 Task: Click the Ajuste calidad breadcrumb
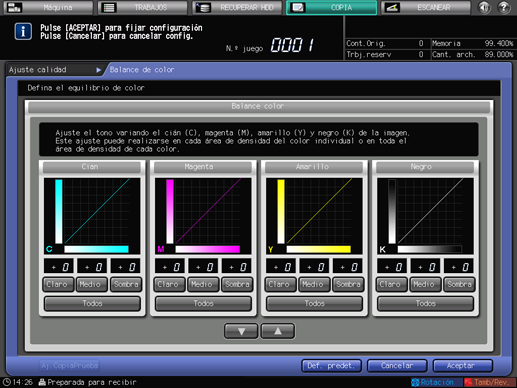54,70
